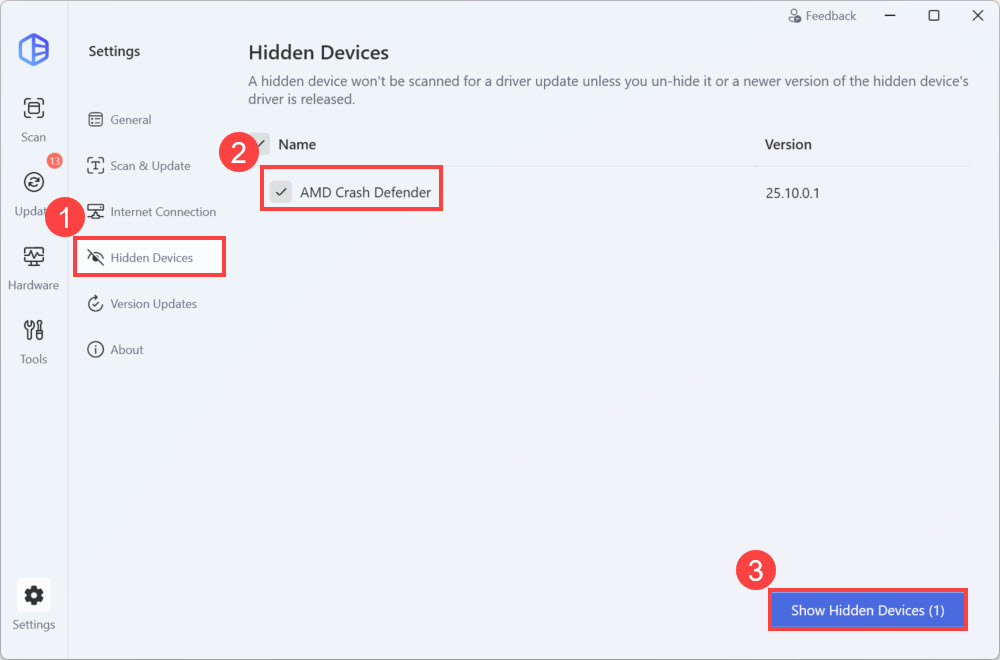1000x660 pixels.
Task: Click the app logo icon in sidebar
Action: 34,50
